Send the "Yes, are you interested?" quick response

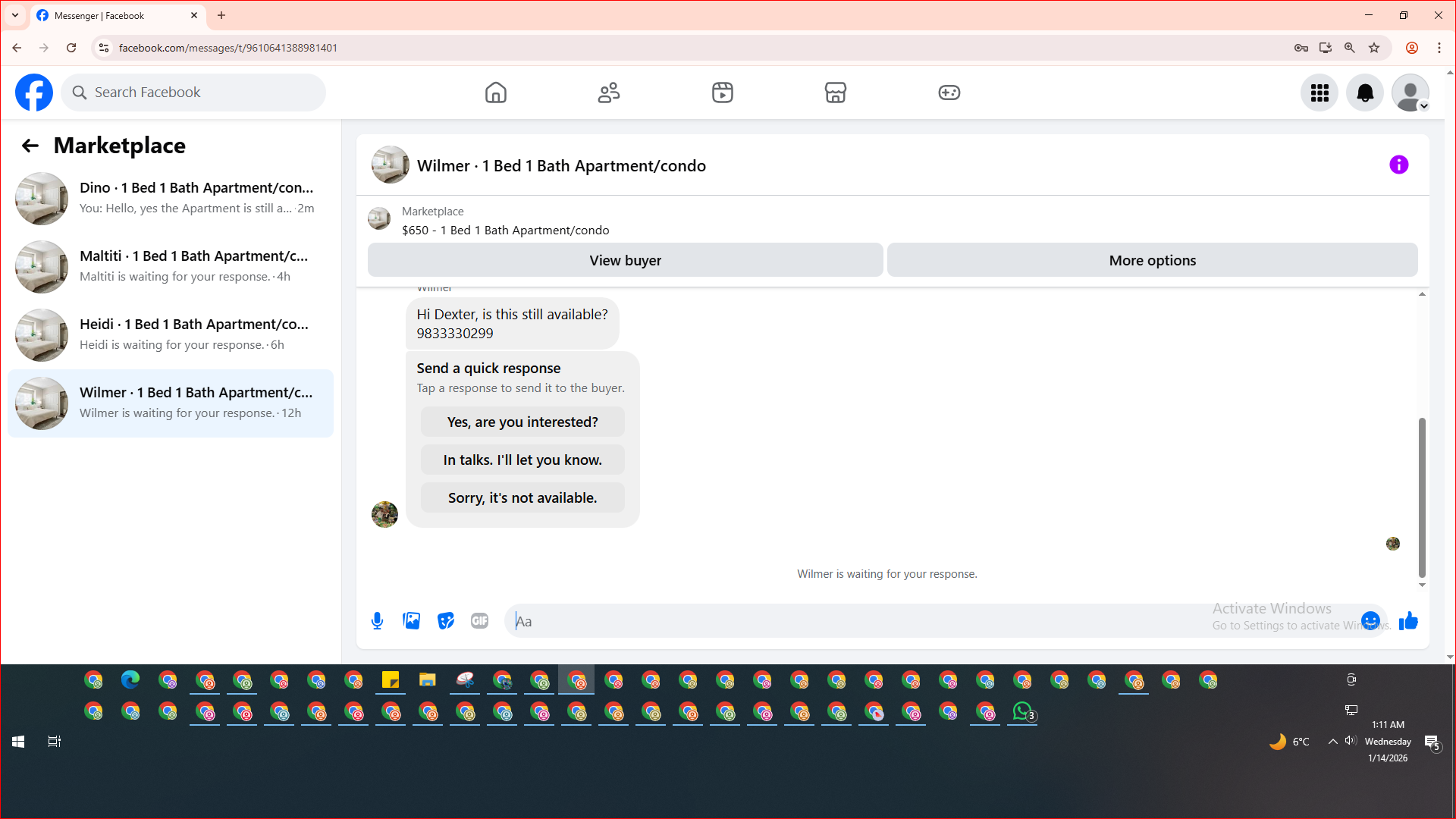522,422
